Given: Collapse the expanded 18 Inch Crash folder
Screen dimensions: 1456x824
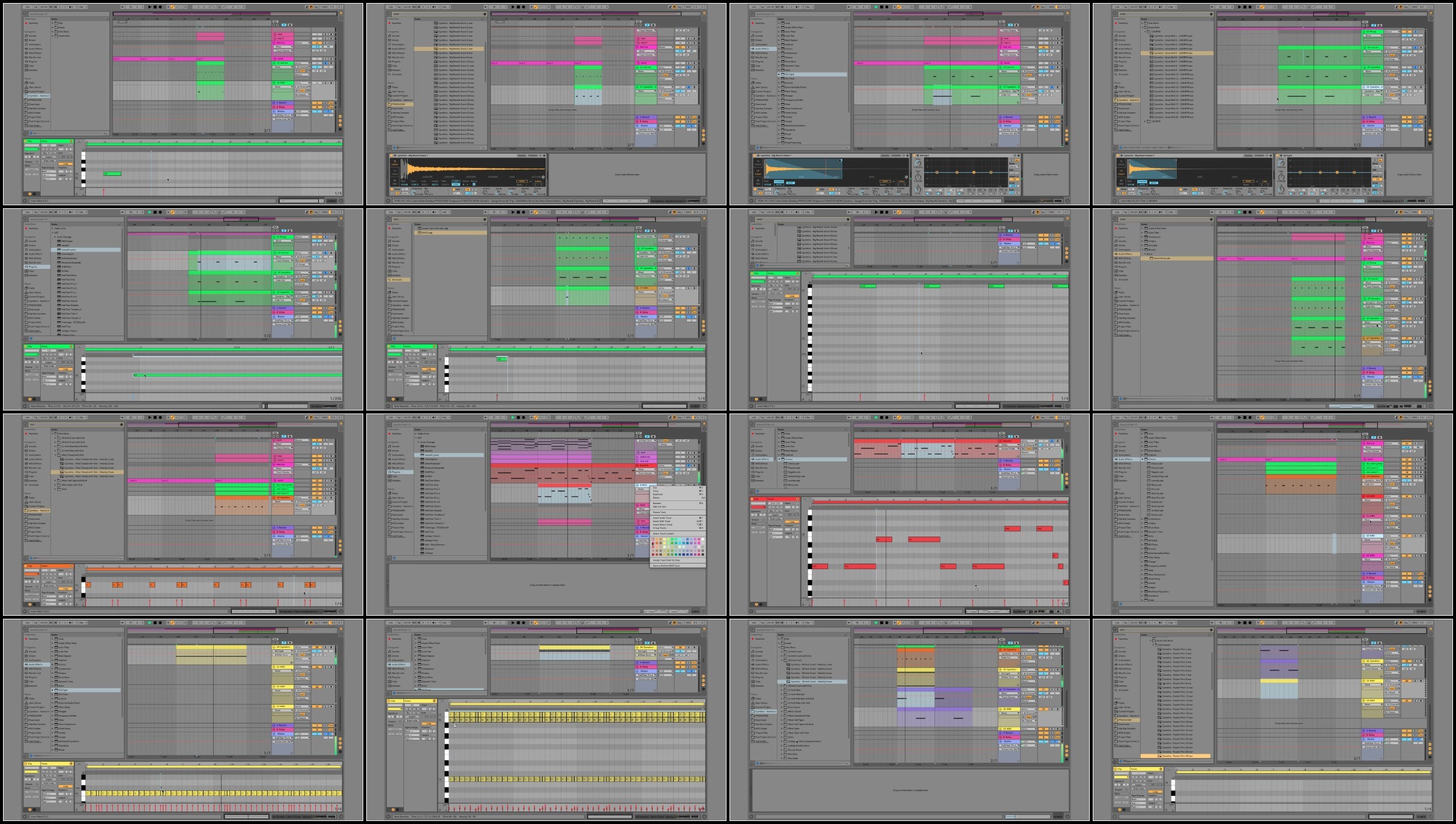Looking at the screenshot, I should [x=782, y=660].
